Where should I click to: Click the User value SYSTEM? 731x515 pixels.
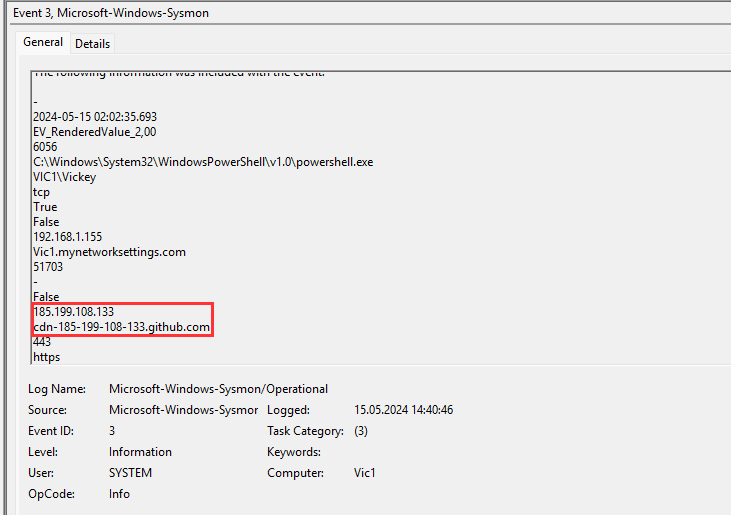tap(130, 473)
